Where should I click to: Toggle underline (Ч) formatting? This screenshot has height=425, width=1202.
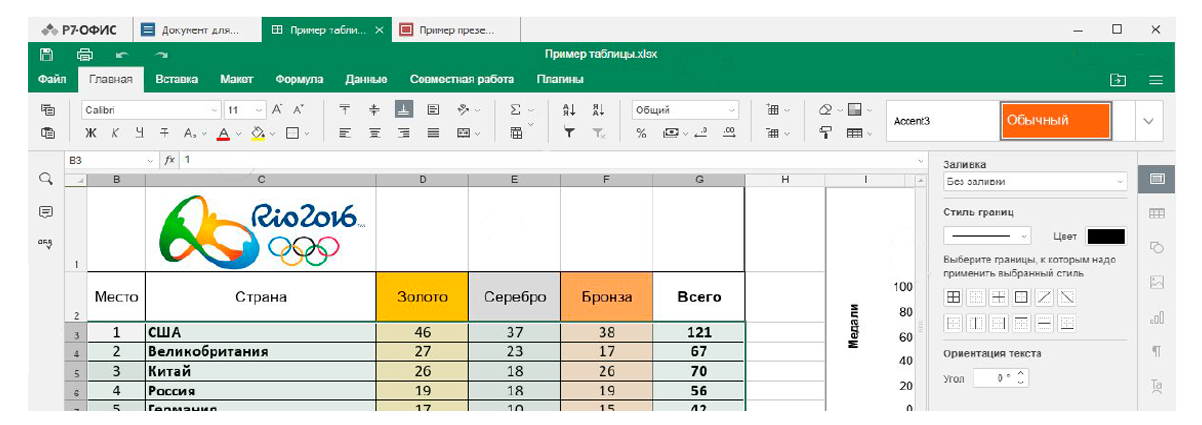[x=139, y=132]
